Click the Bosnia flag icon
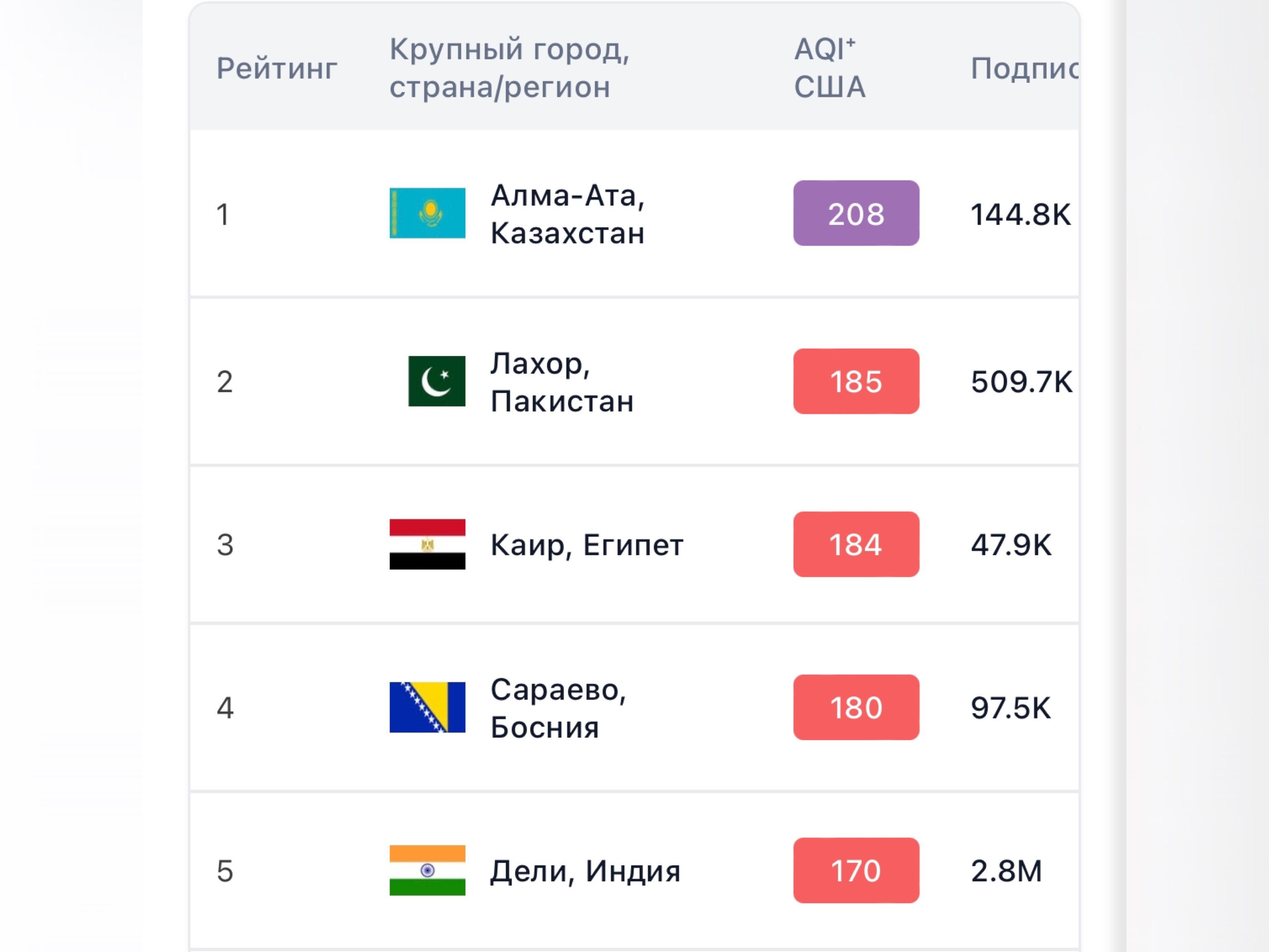Screen dimensions: 1269x952 pos(428,707)
